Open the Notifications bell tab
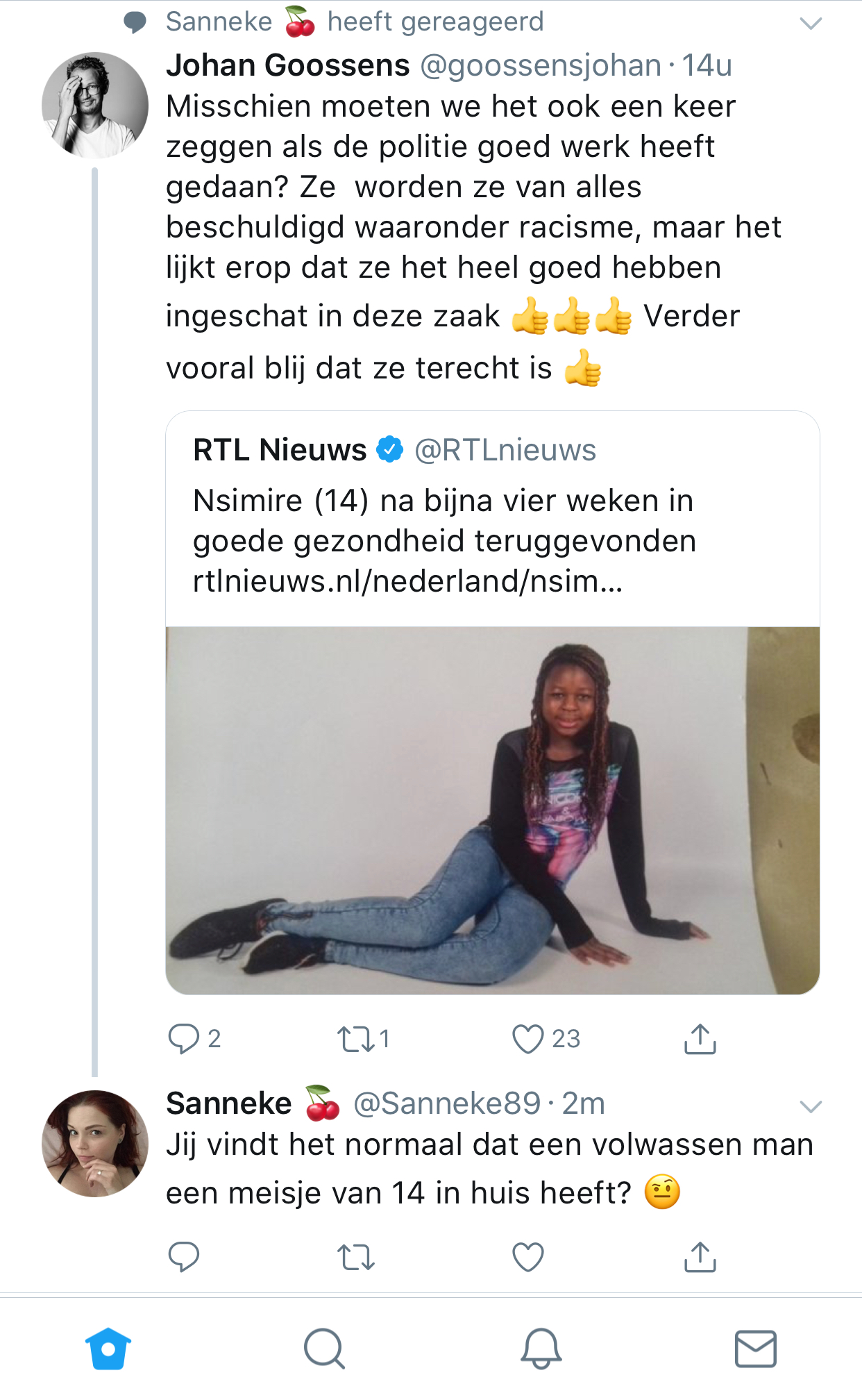Screen dimensions: 862x1400 point(541,1349)
